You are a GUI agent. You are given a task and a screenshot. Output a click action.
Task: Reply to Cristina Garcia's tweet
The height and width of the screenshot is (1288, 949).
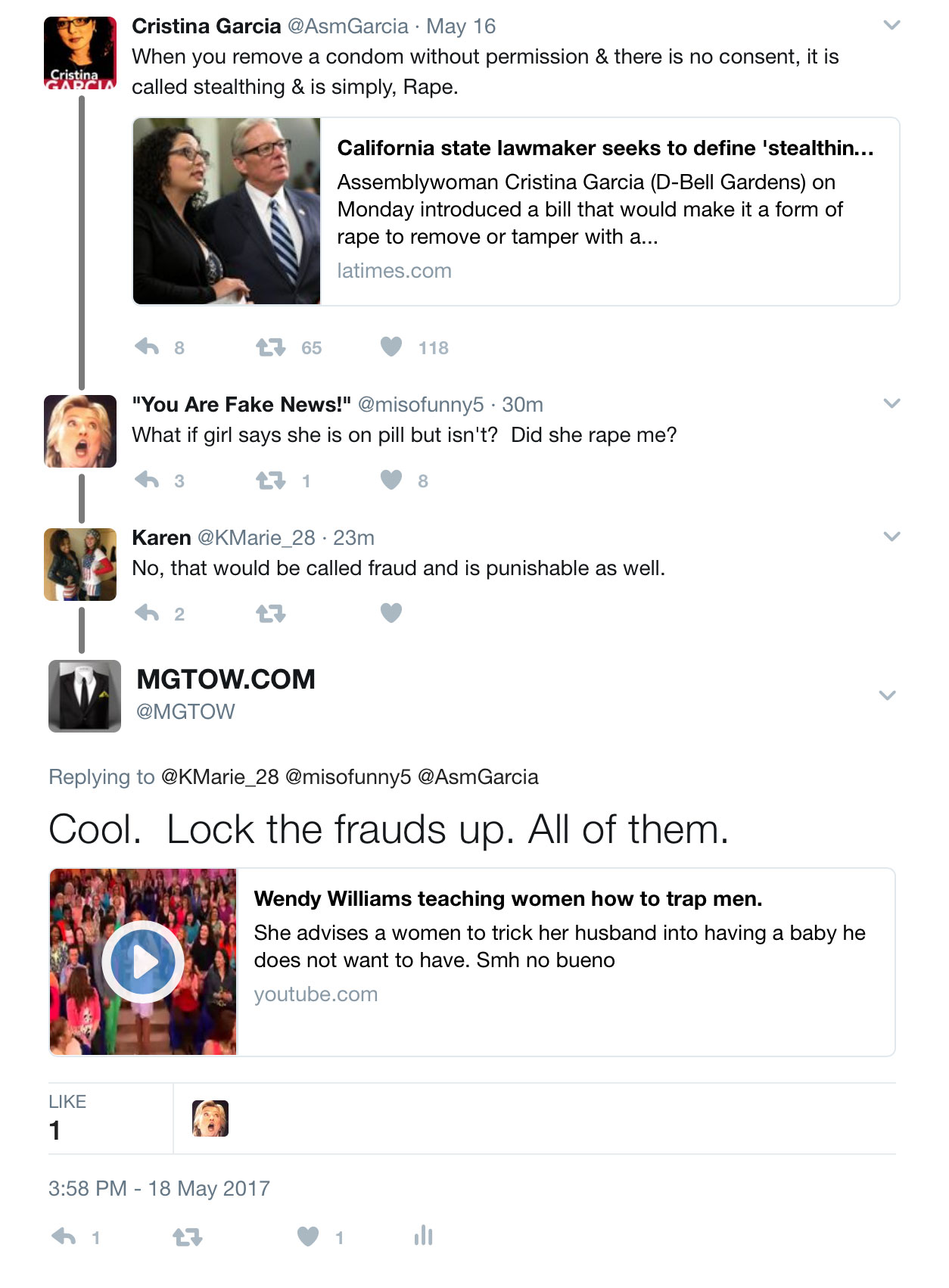[147, 347]
